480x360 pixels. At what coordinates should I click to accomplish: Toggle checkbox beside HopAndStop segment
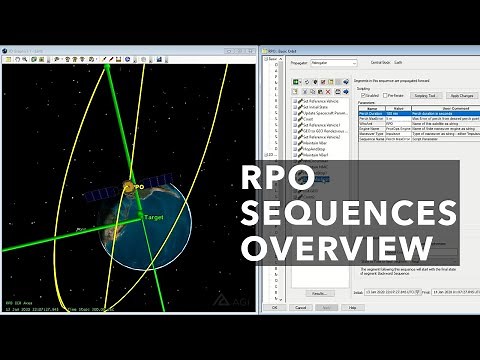pos(295,149)
